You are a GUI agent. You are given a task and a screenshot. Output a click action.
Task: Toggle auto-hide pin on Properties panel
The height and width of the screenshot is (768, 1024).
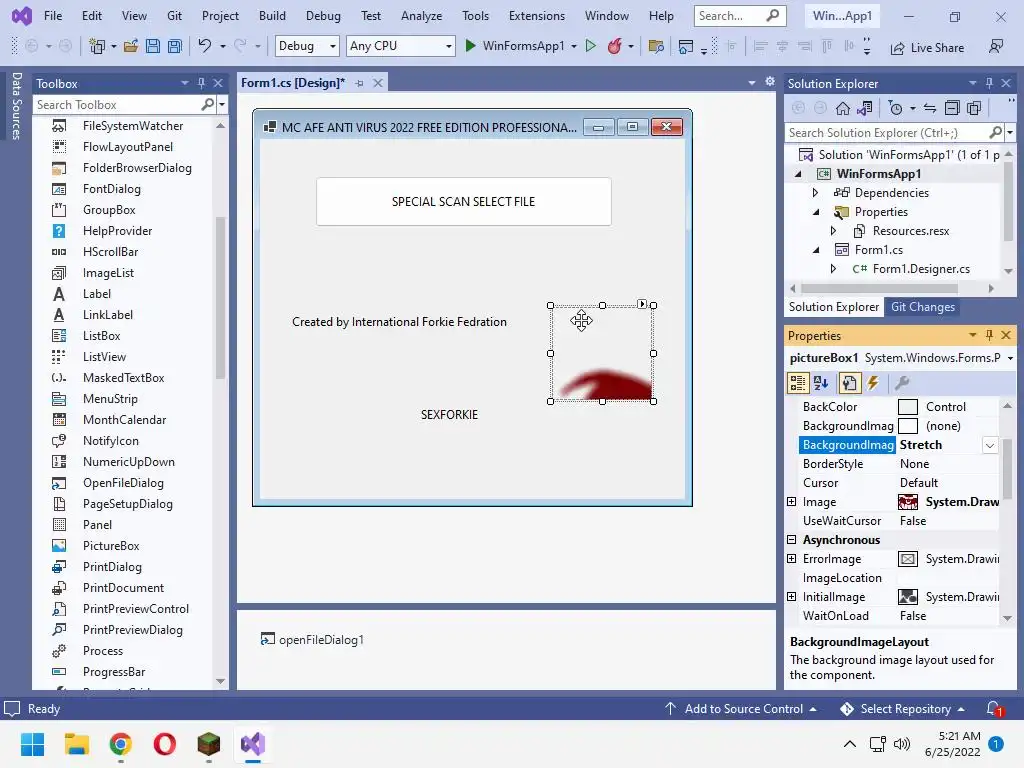(x=989, y=335)
